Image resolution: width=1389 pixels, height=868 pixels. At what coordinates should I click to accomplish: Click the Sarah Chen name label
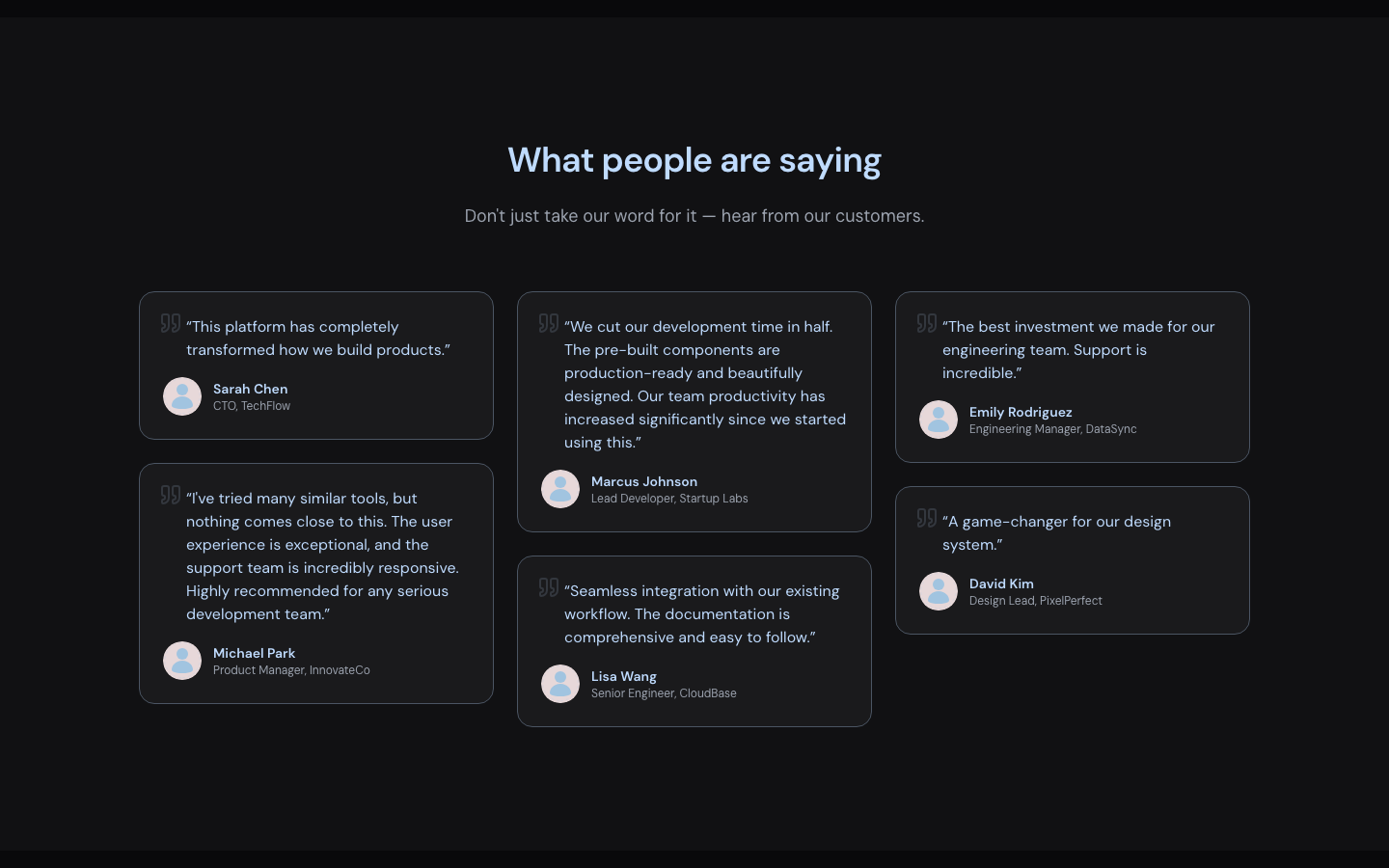(x=251, y=389)
